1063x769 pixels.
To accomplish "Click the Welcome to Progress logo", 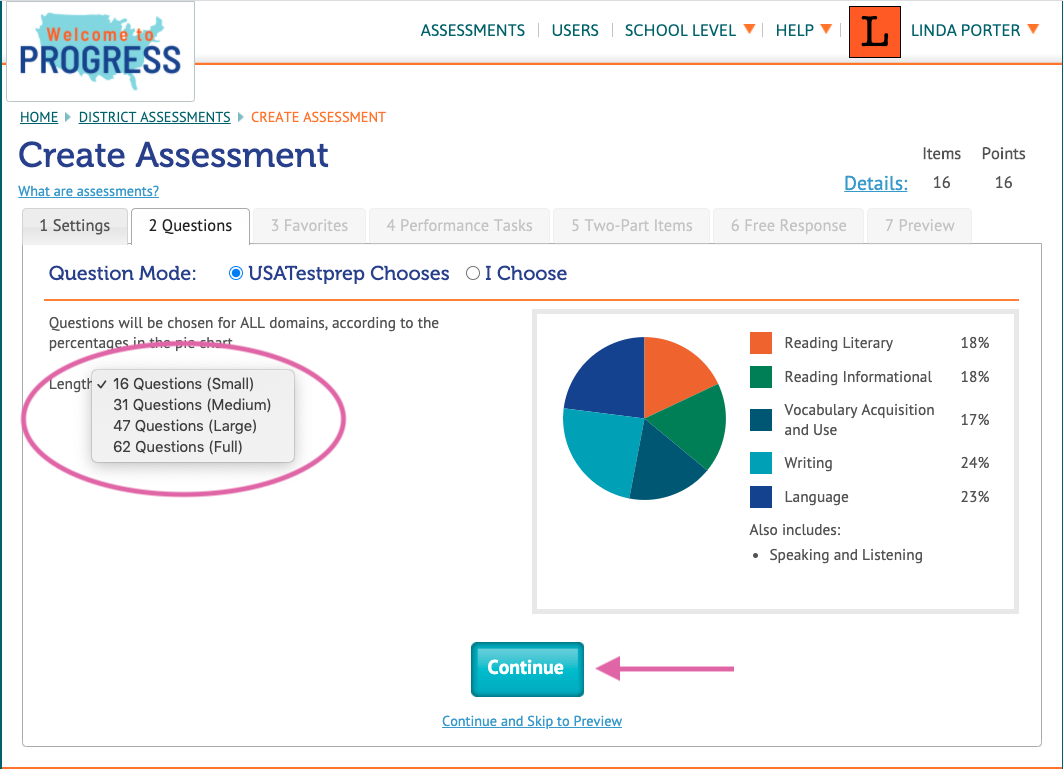I will pyautogui.click(x=100, y=52).
